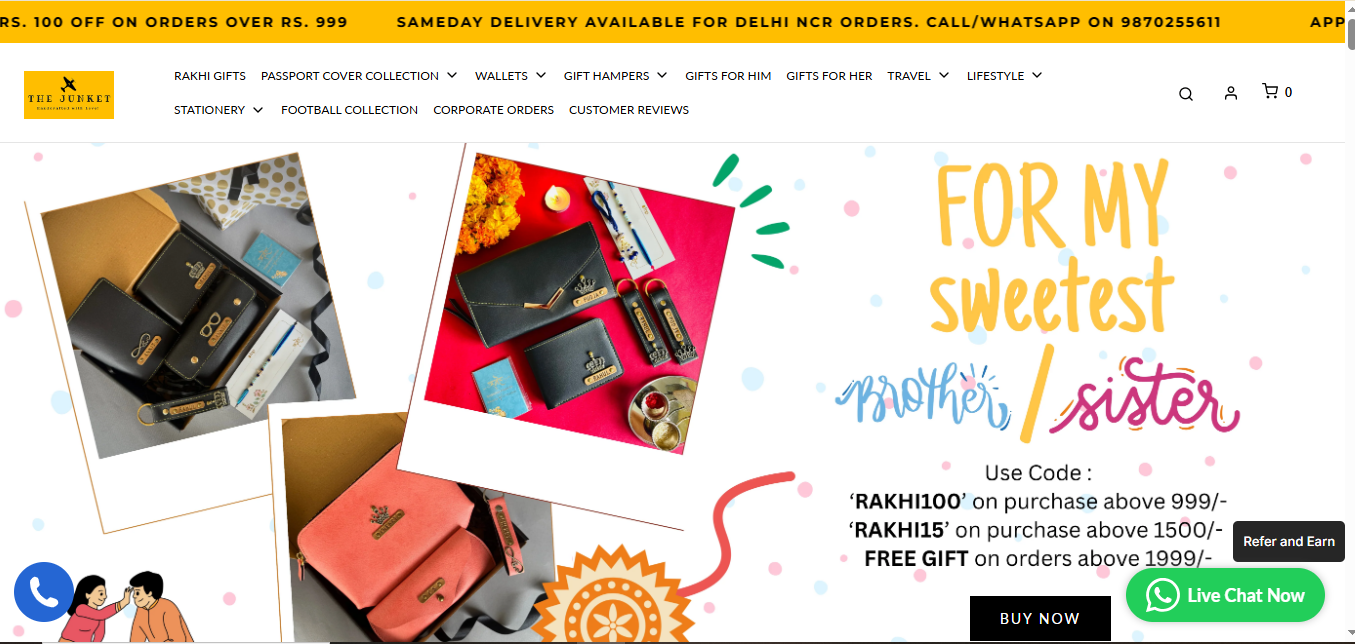Go to Gifts For Him
1355x644 pixels.
728,76
